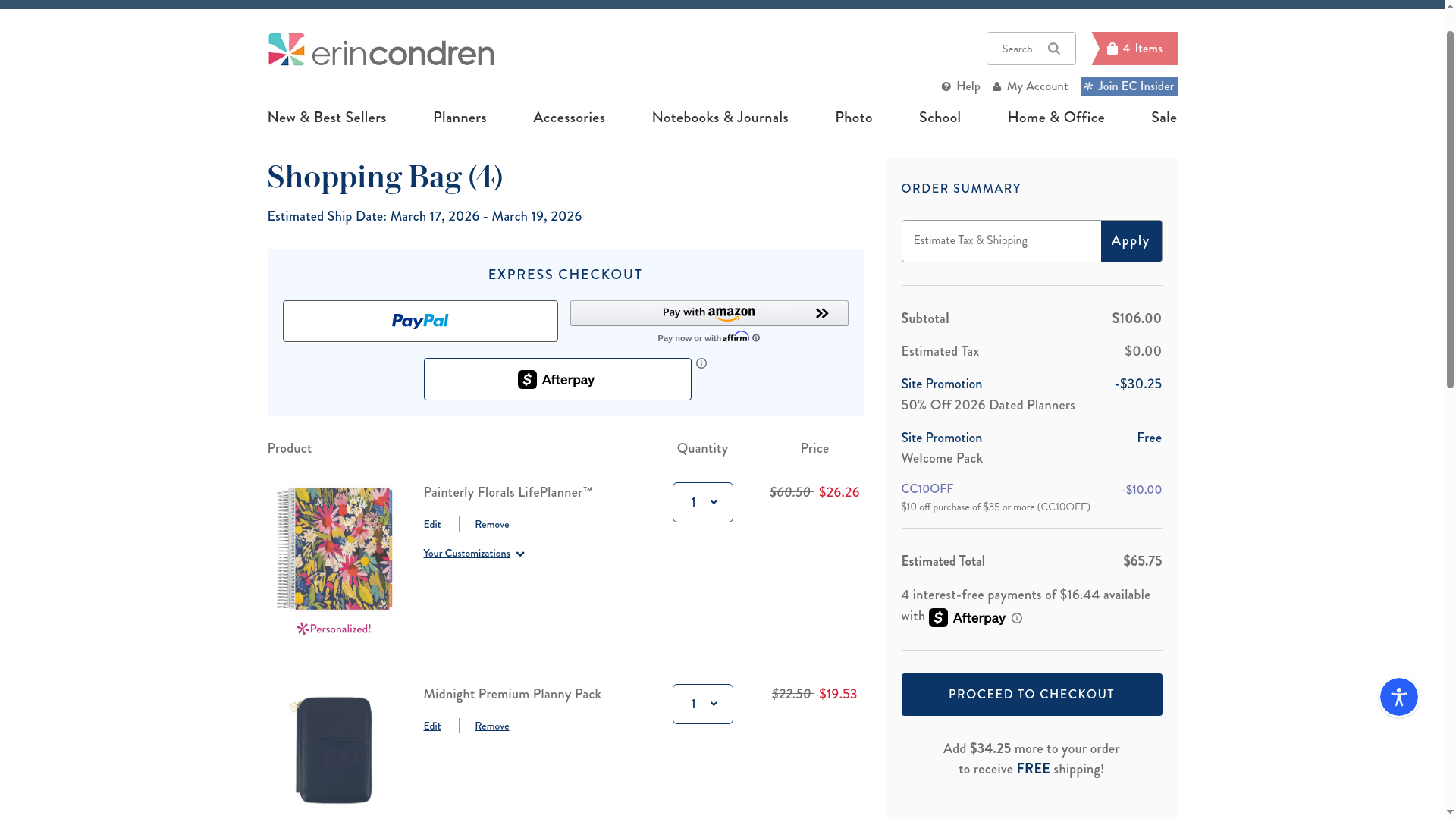Click the Afterpay info icon in order summary
This screenshot has width=1456, height=819.
point(1017,619)
